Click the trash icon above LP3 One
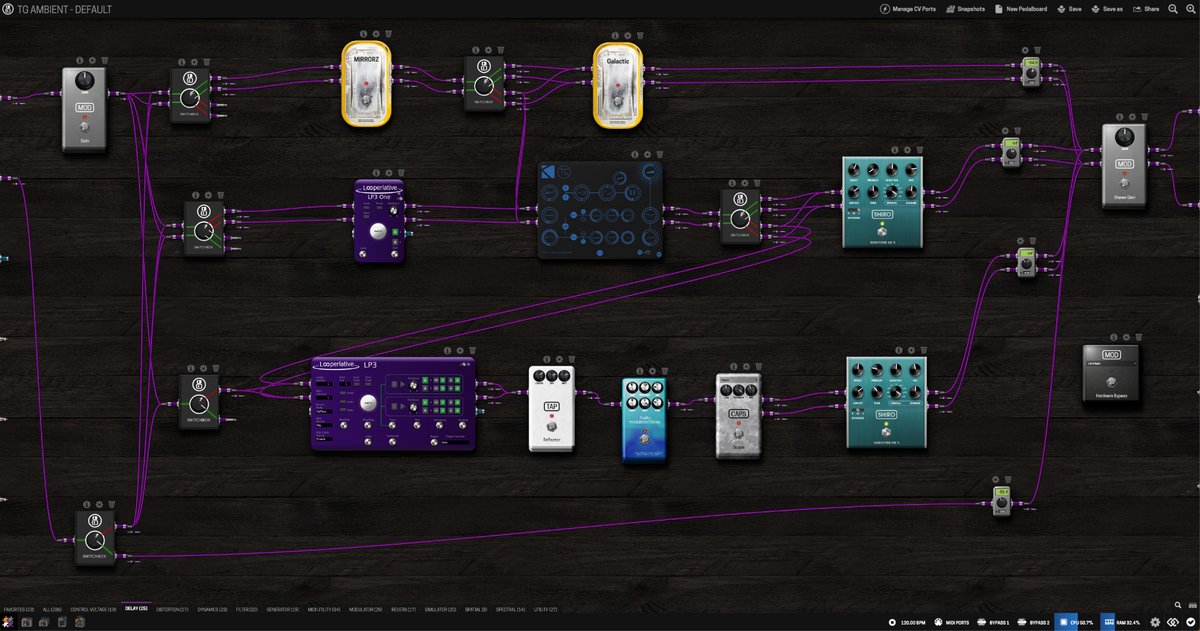Viewport: 1200px width, 631px height. (x=401, y=172)
